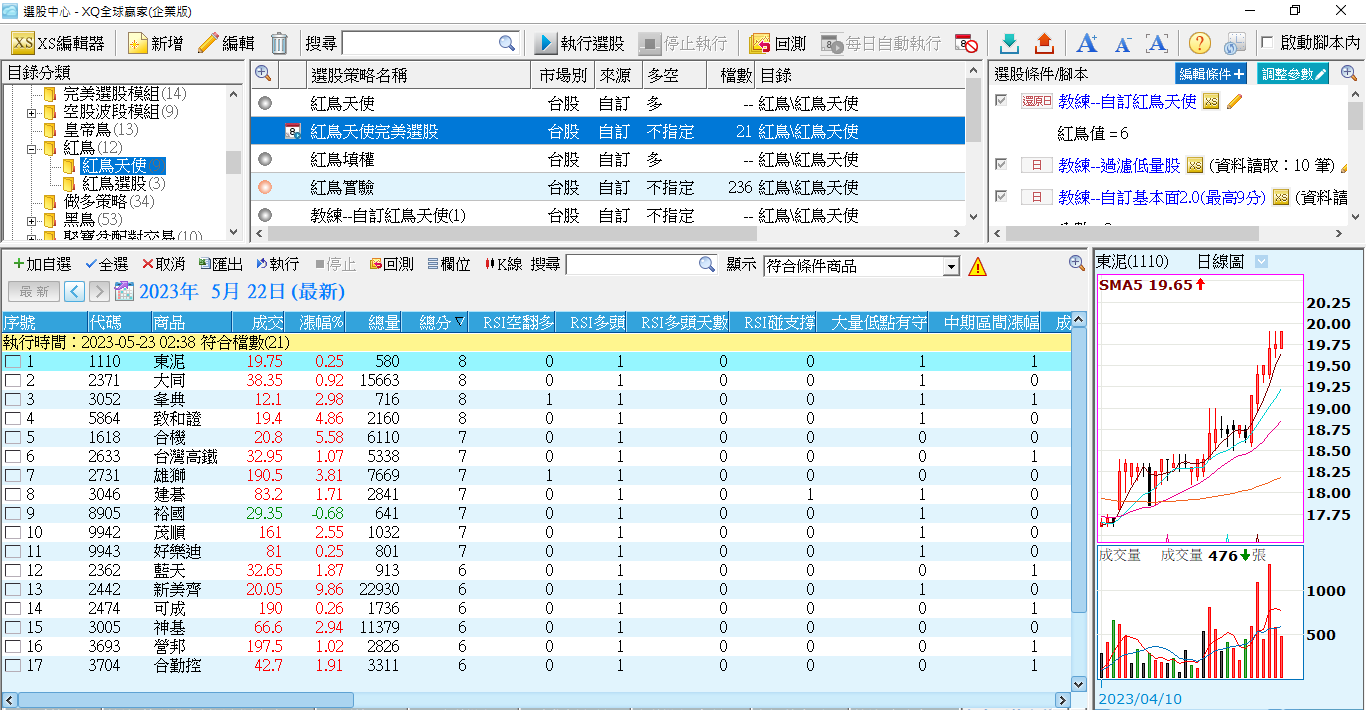1366x710 pixels.
Task: Run 執行選股 stock screening
Action: coord(580,44)
